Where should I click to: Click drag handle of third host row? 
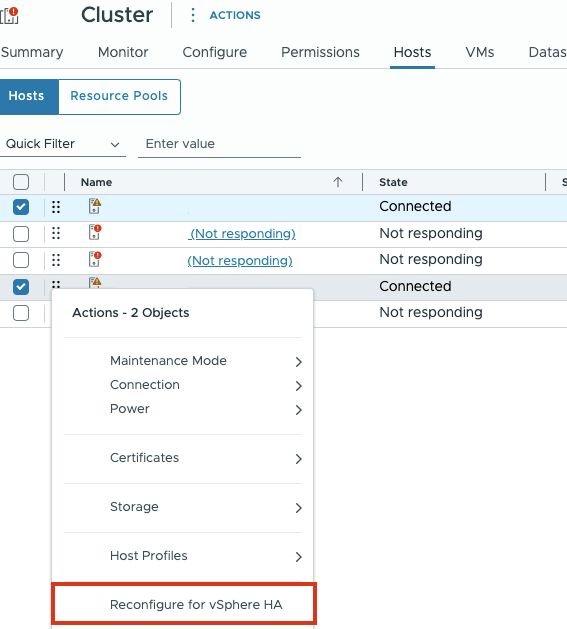56,260
